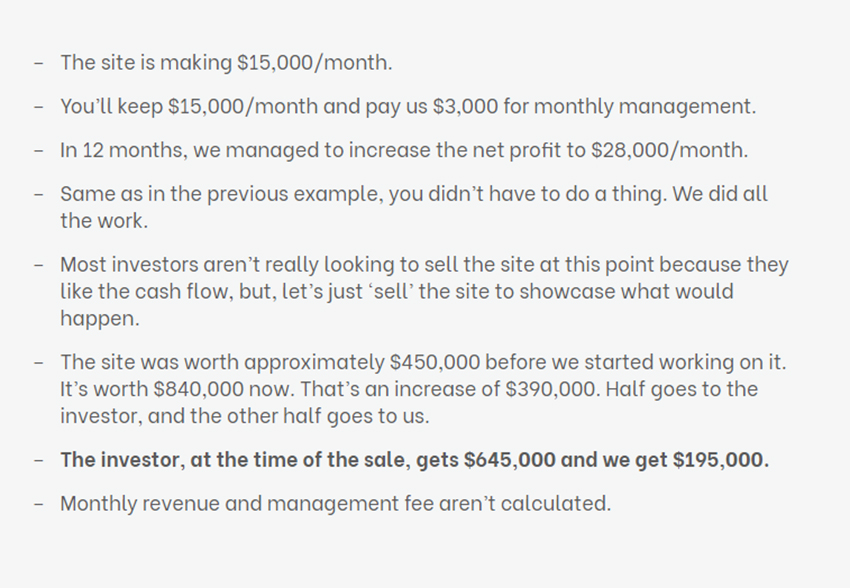Screen dimensions: 850x588
Task: Click the dash bullet before "The site is making"
Action: point(38,63)
